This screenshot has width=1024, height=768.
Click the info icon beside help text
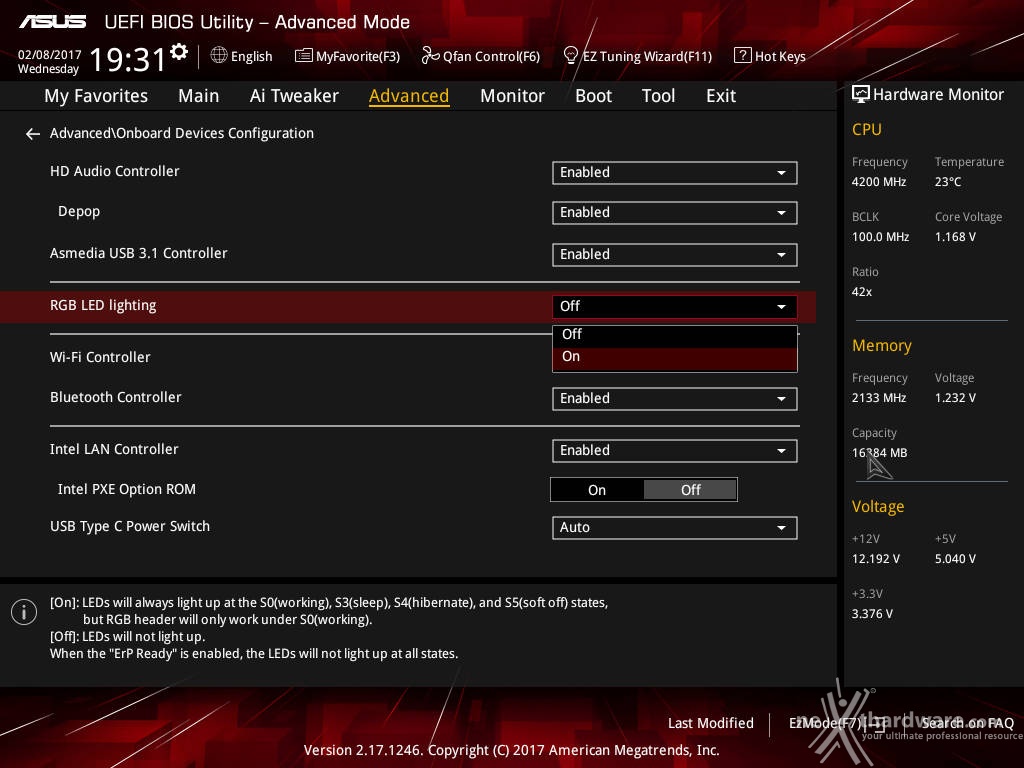[x=24, y=612]
